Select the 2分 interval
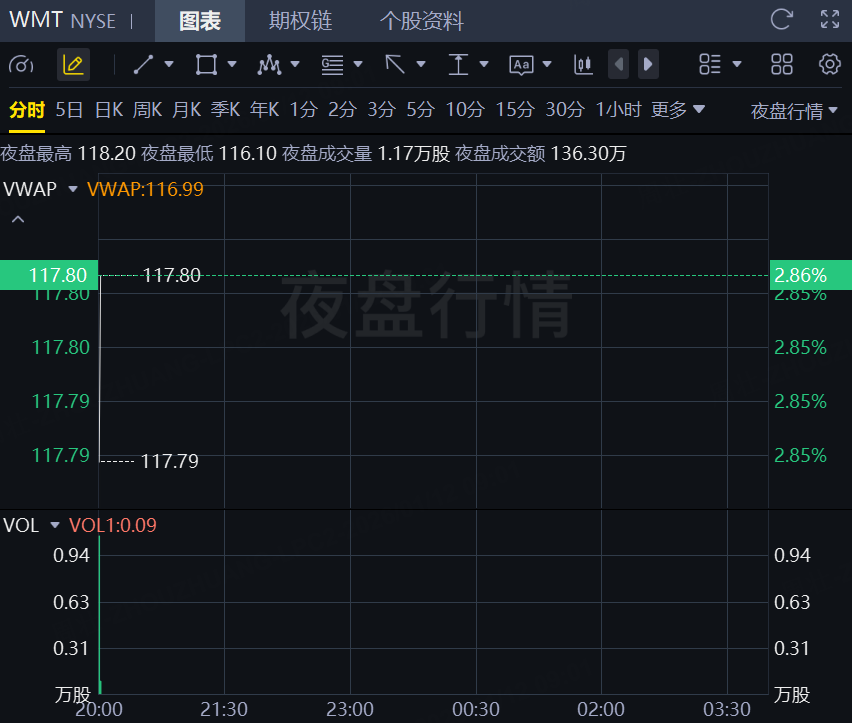The width and height of the screenshot is (852, 723). point(342,110)
